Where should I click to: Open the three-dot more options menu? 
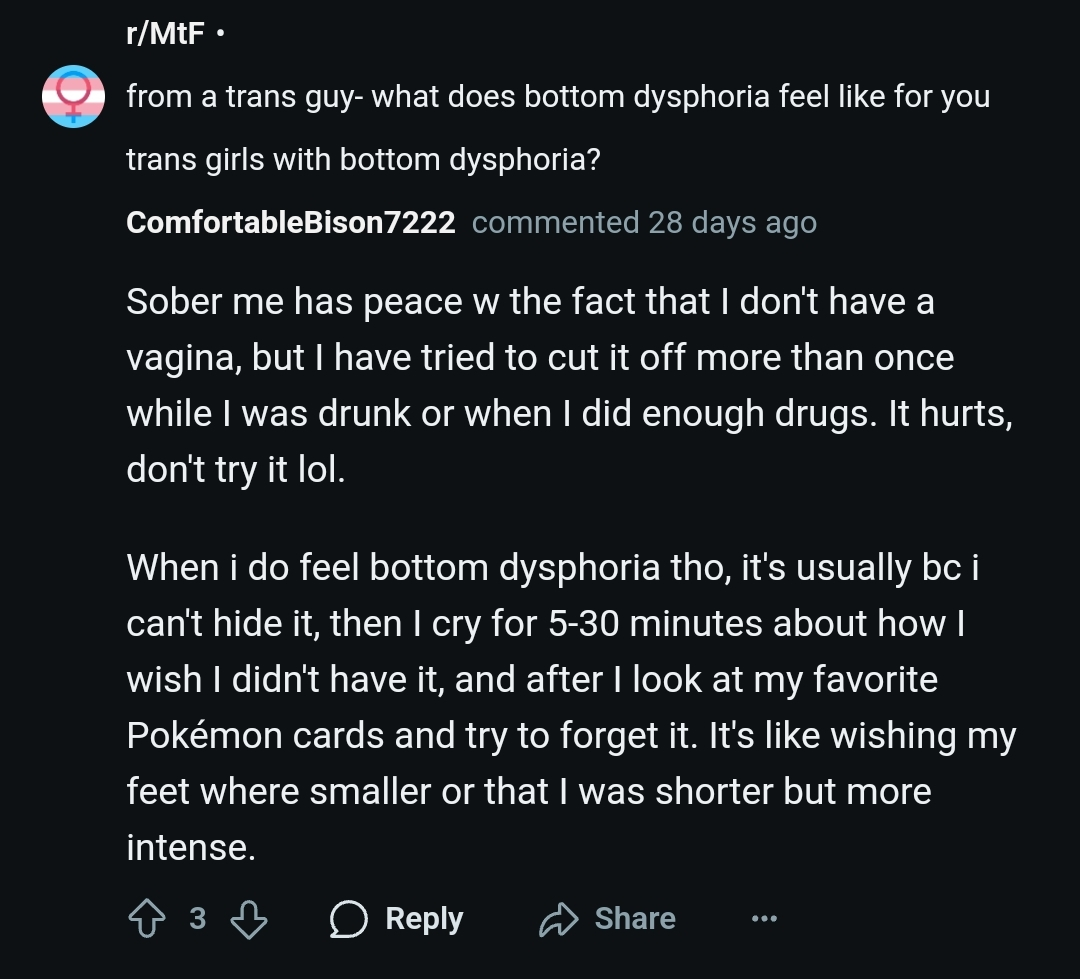coord(765,918)
